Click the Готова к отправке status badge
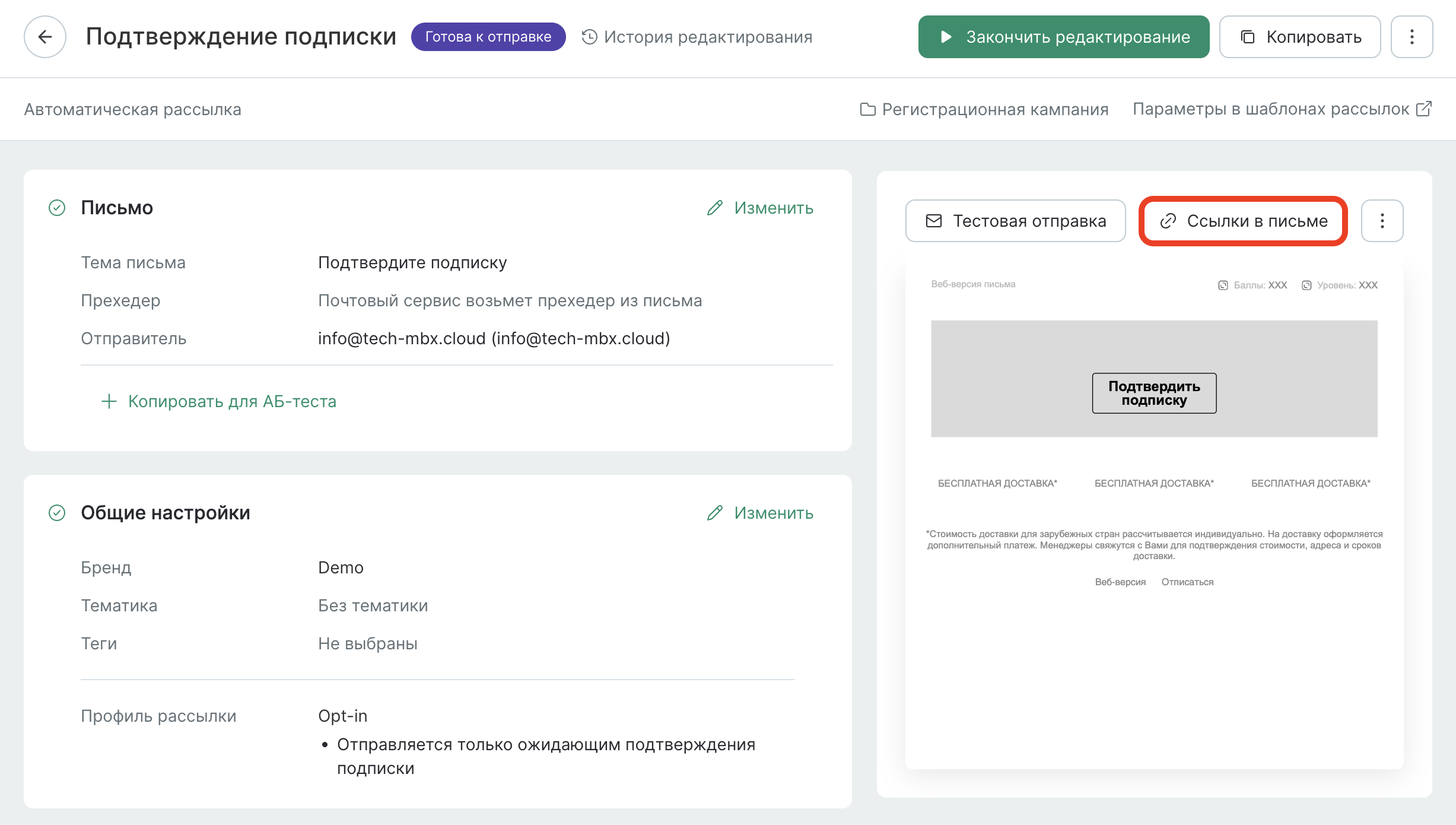The width and height of the screenshot is (1456, 825). tap(488, 37)
